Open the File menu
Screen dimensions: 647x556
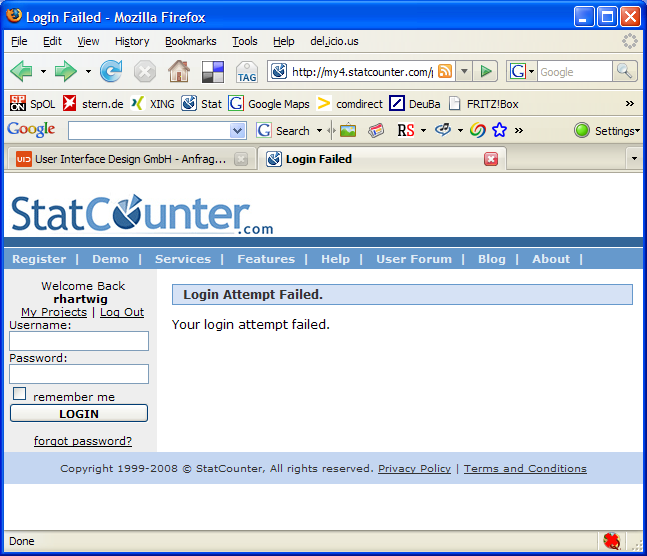pos(19,41)
